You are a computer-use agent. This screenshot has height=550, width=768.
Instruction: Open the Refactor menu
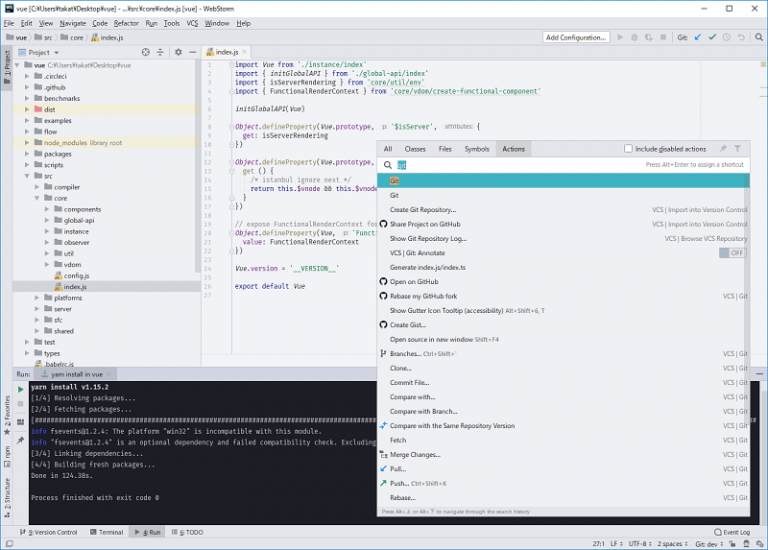(126, 23)
